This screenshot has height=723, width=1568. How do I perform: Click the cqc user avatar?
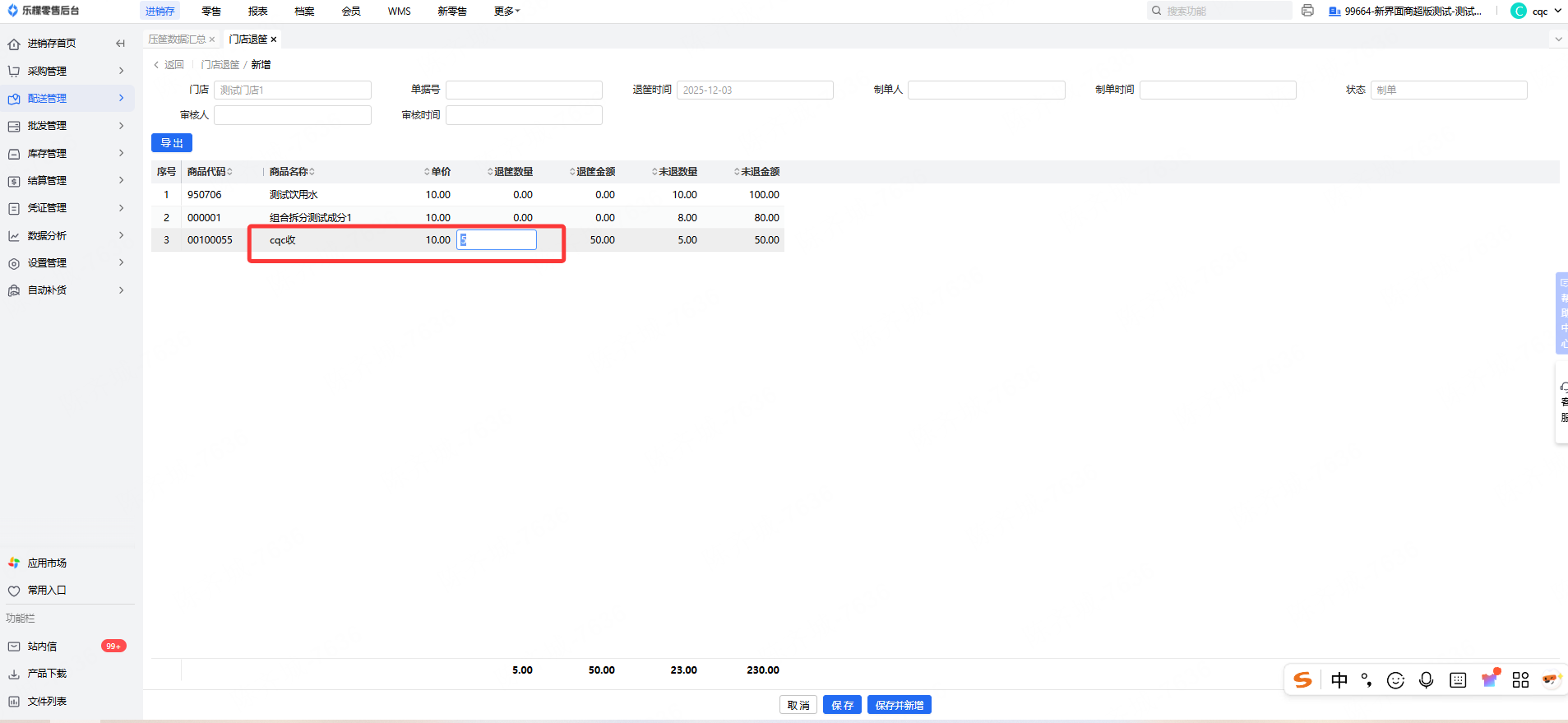(x=1519, y=11)
